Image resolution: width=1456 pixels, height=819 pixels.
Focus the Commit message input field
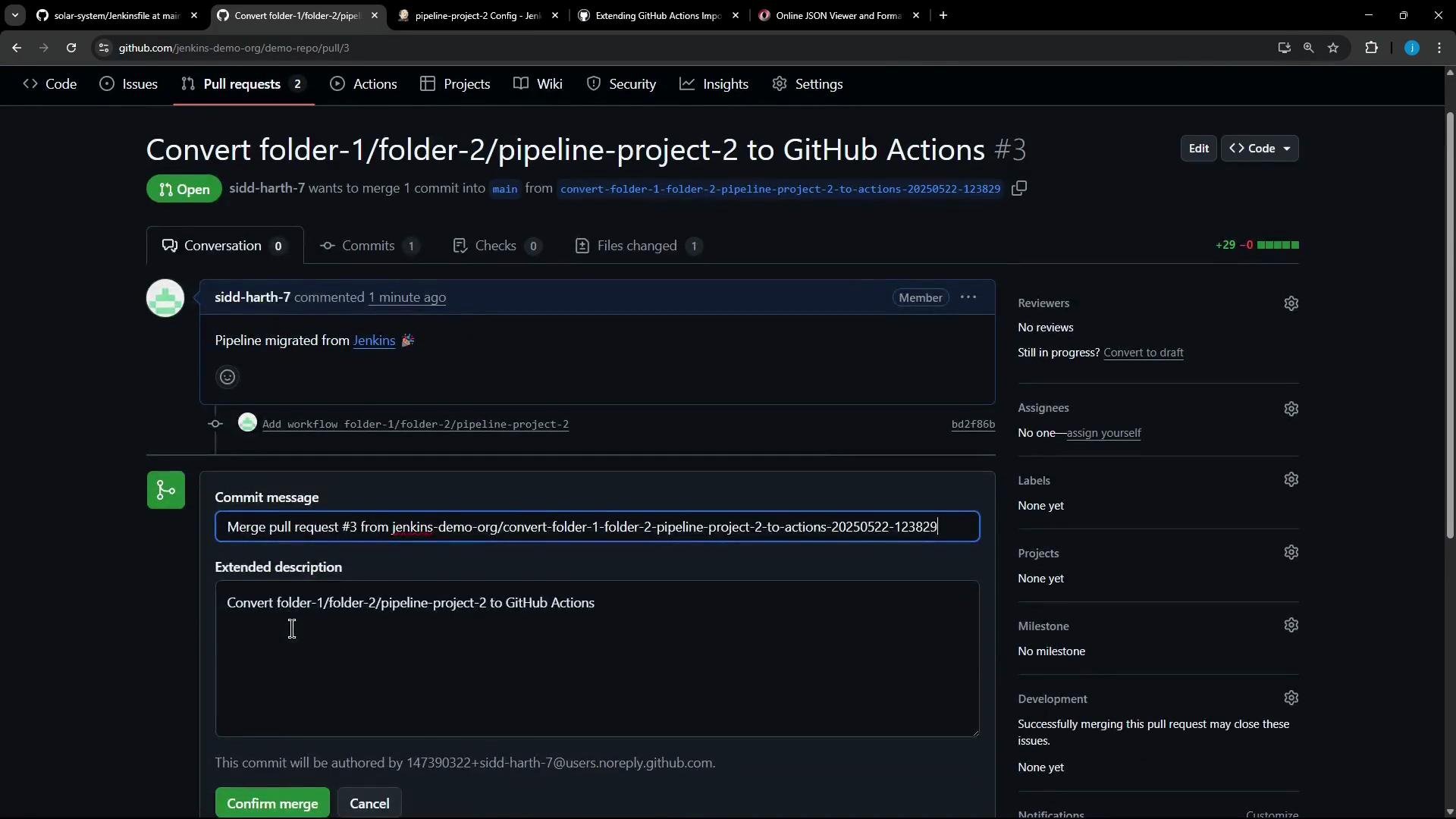point(598,526)
